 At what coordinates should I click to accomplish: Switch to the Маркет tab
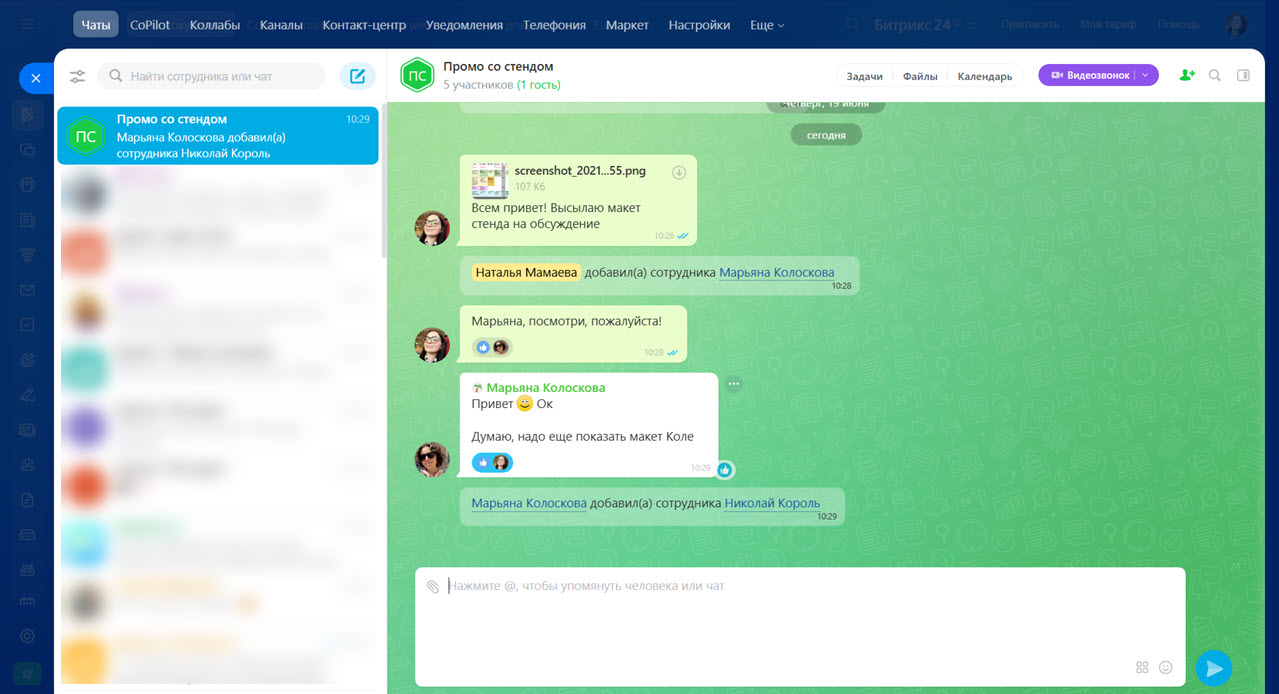coord(627,25)
